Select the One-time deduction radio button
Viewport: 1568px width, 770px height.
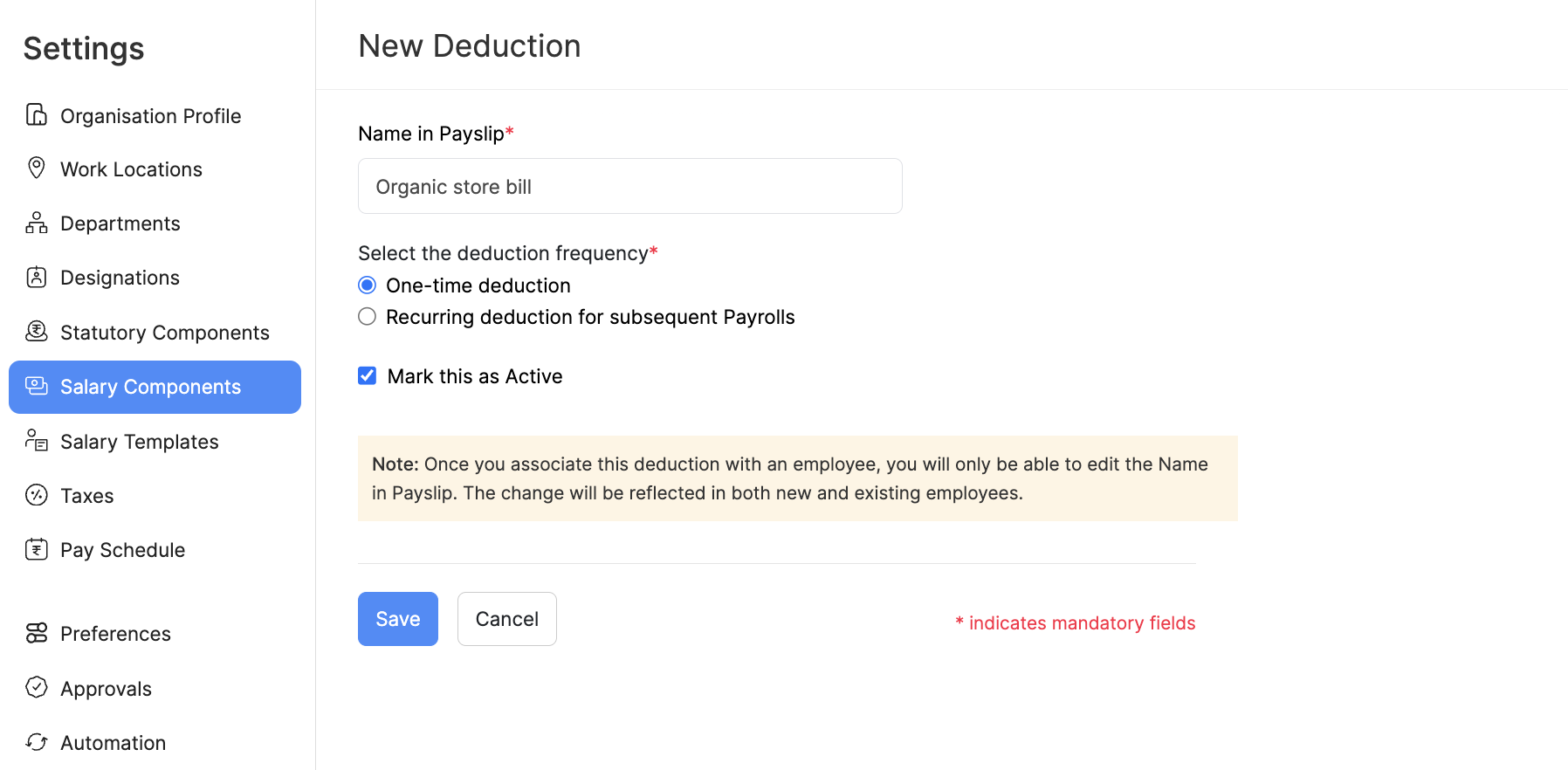click(367, 285)
